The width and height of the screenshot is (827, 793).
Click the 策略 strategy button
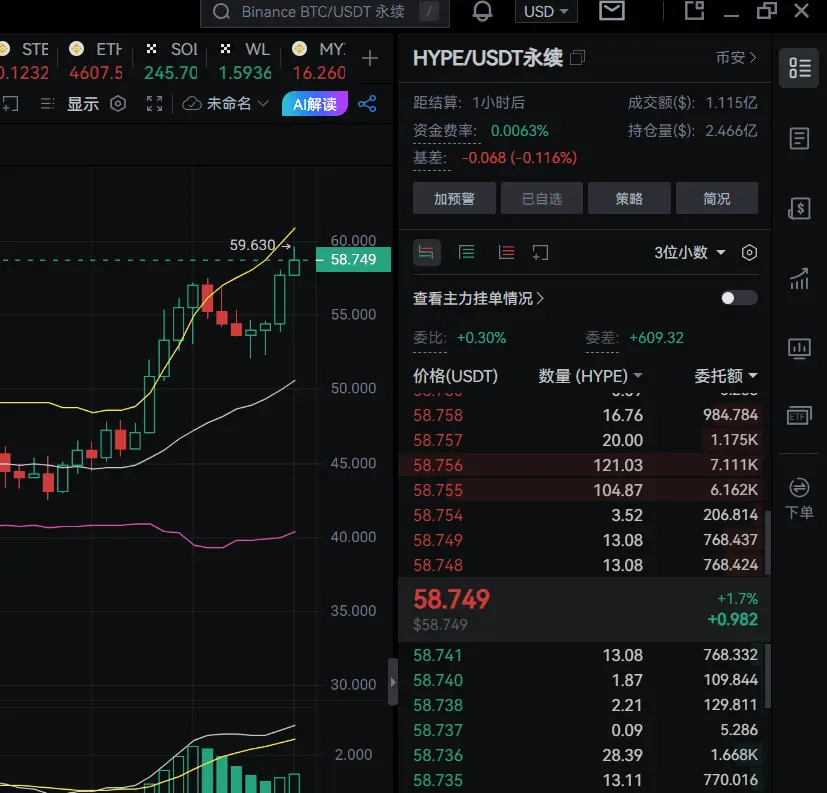[629, 198]
